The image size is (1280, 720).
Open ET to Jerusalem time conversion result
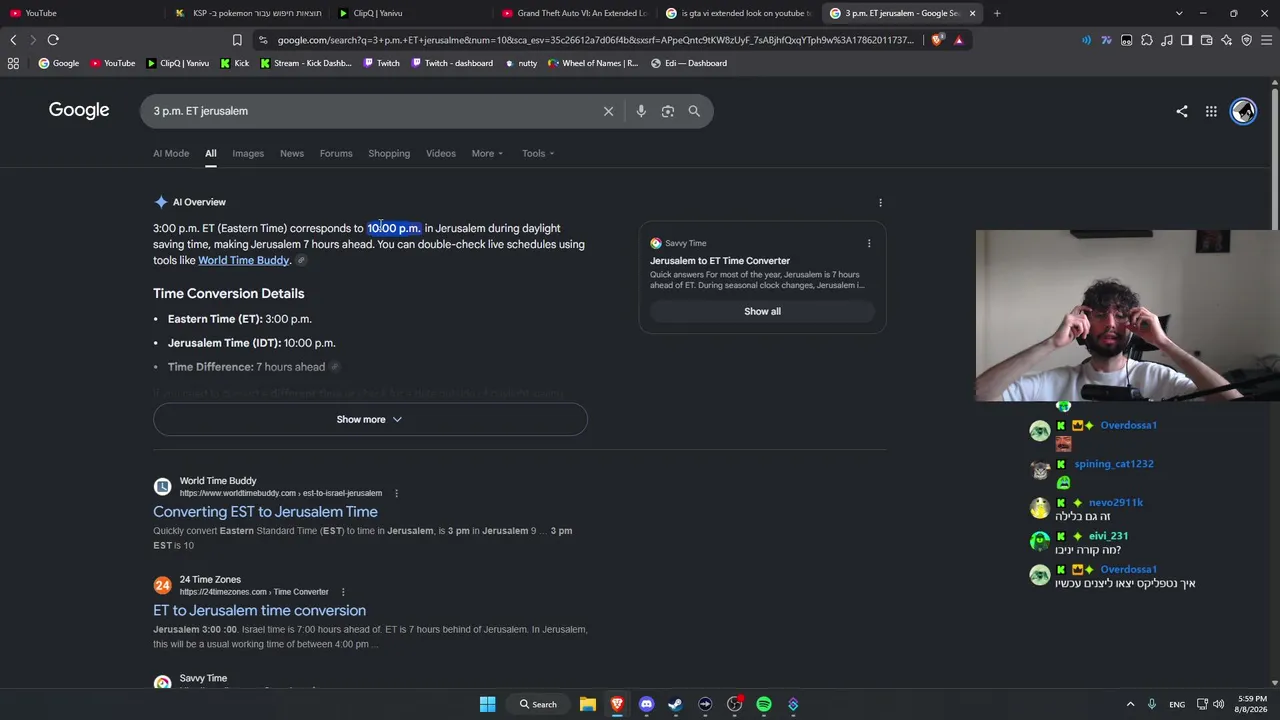pyautogui.click(x=259, y=611)
